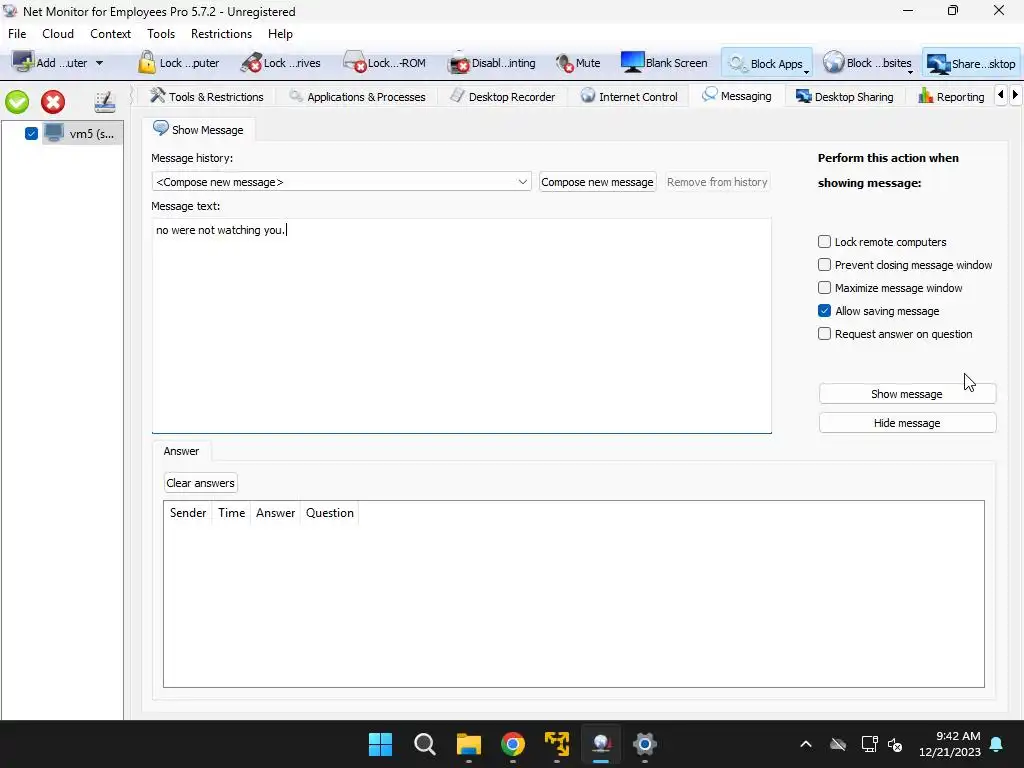Open the Windows Start menu
Viewport: 1024px width, 768px height.
[380, 744]
